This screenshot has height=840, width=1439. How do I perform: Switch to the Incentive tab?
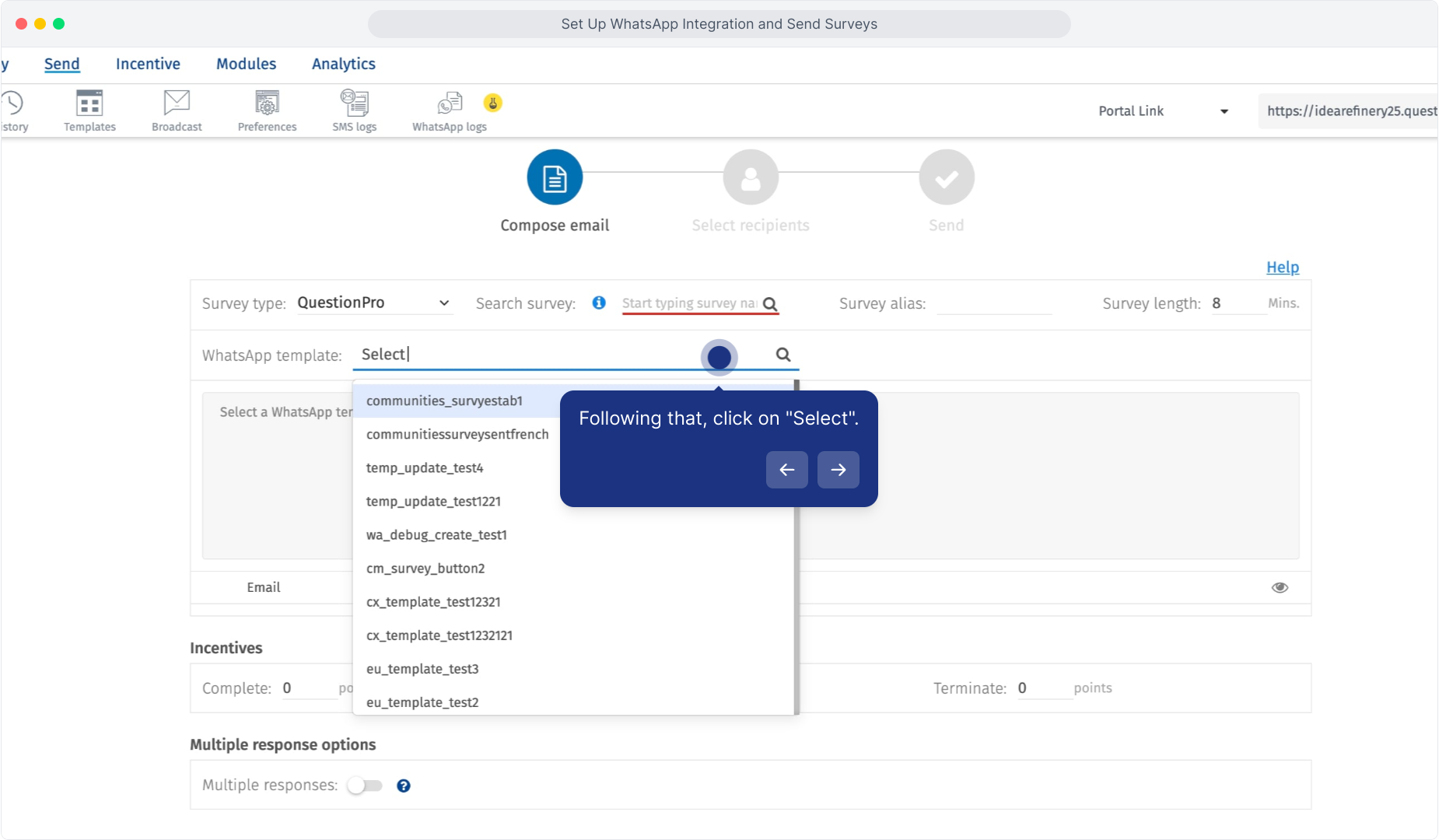click(148, 64)
